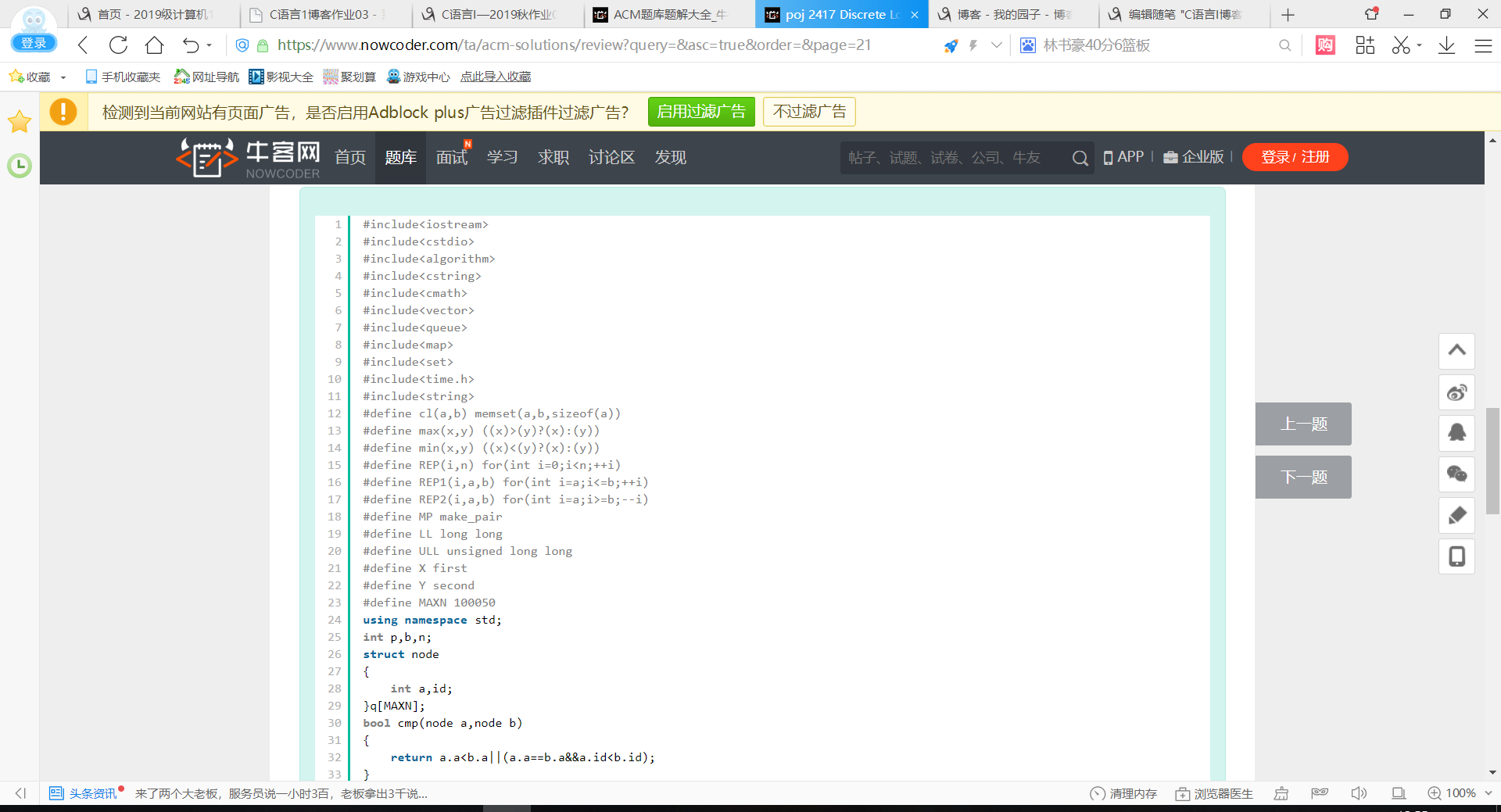Click the browser skin shirt icon
Screen dimensions: 1501x812
pyautogui.click(x=1371, y=14)
